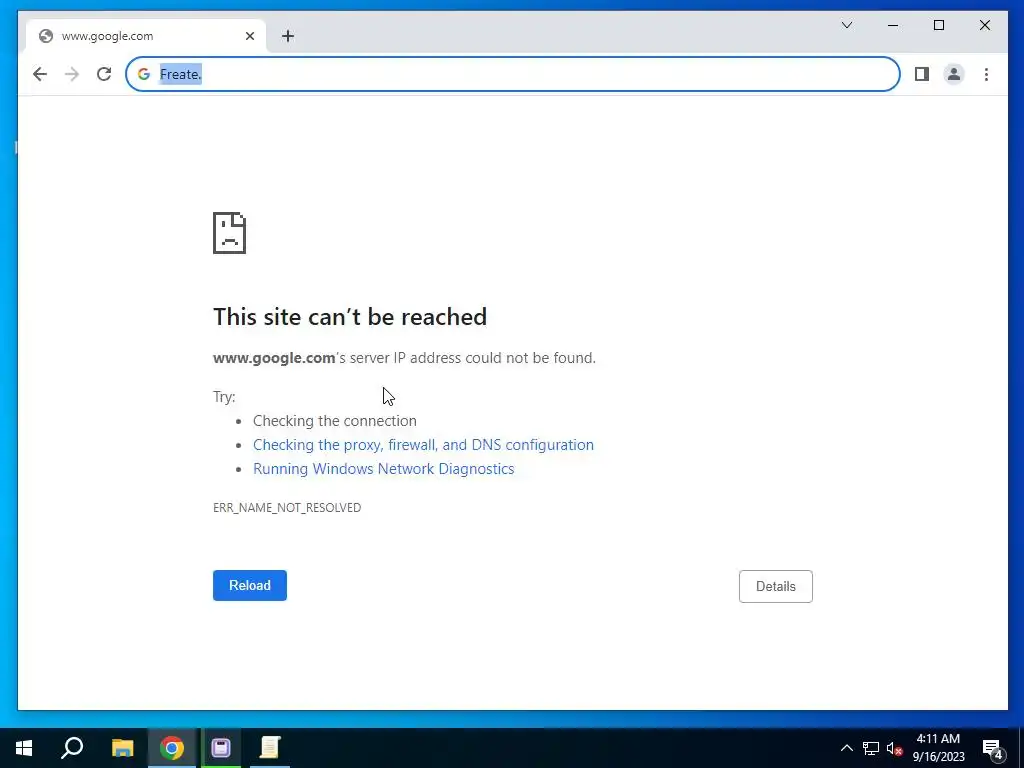Click the muted volume tray icon
1024x768 pixels.
pyautogui.click(x=894, y=748)
